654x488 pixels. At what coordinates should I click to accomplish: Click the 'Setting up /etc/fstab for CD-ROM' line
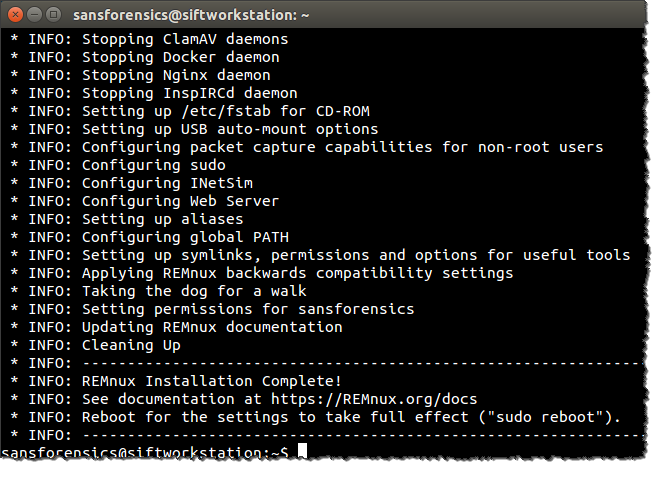pyautogui.click(x=190, y=111)
